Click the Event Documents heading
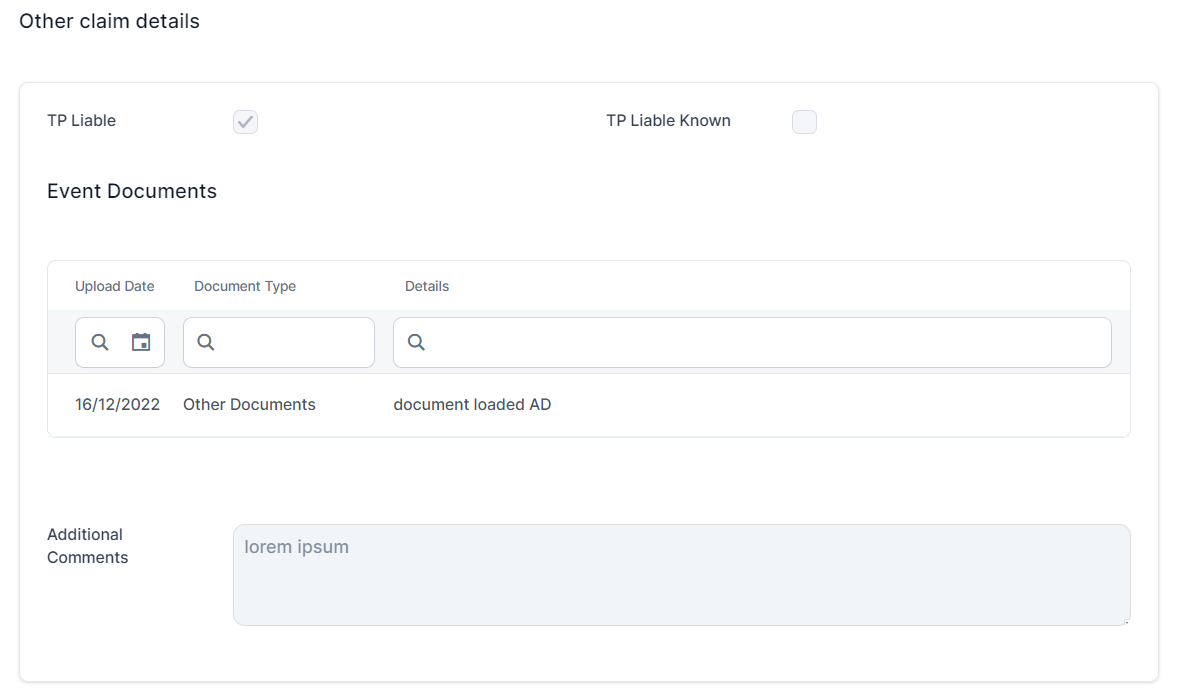Image resolution: width=1191 pixels, height=696 pixels. [132, 191]
